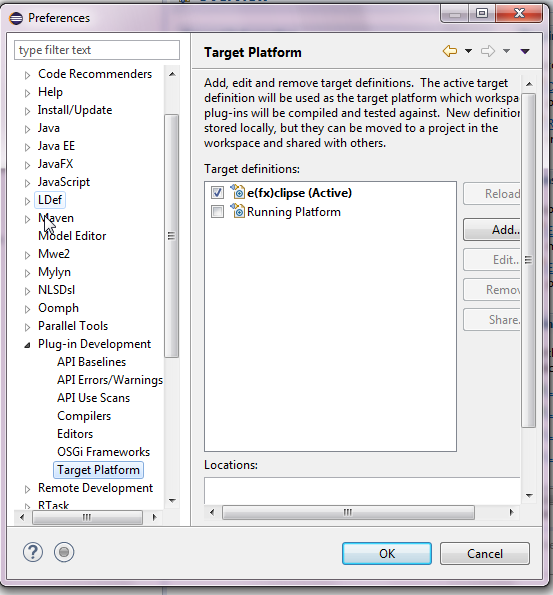Select Model Editor preference page
This screenshot has height=595, width=553.
[72, 236]
